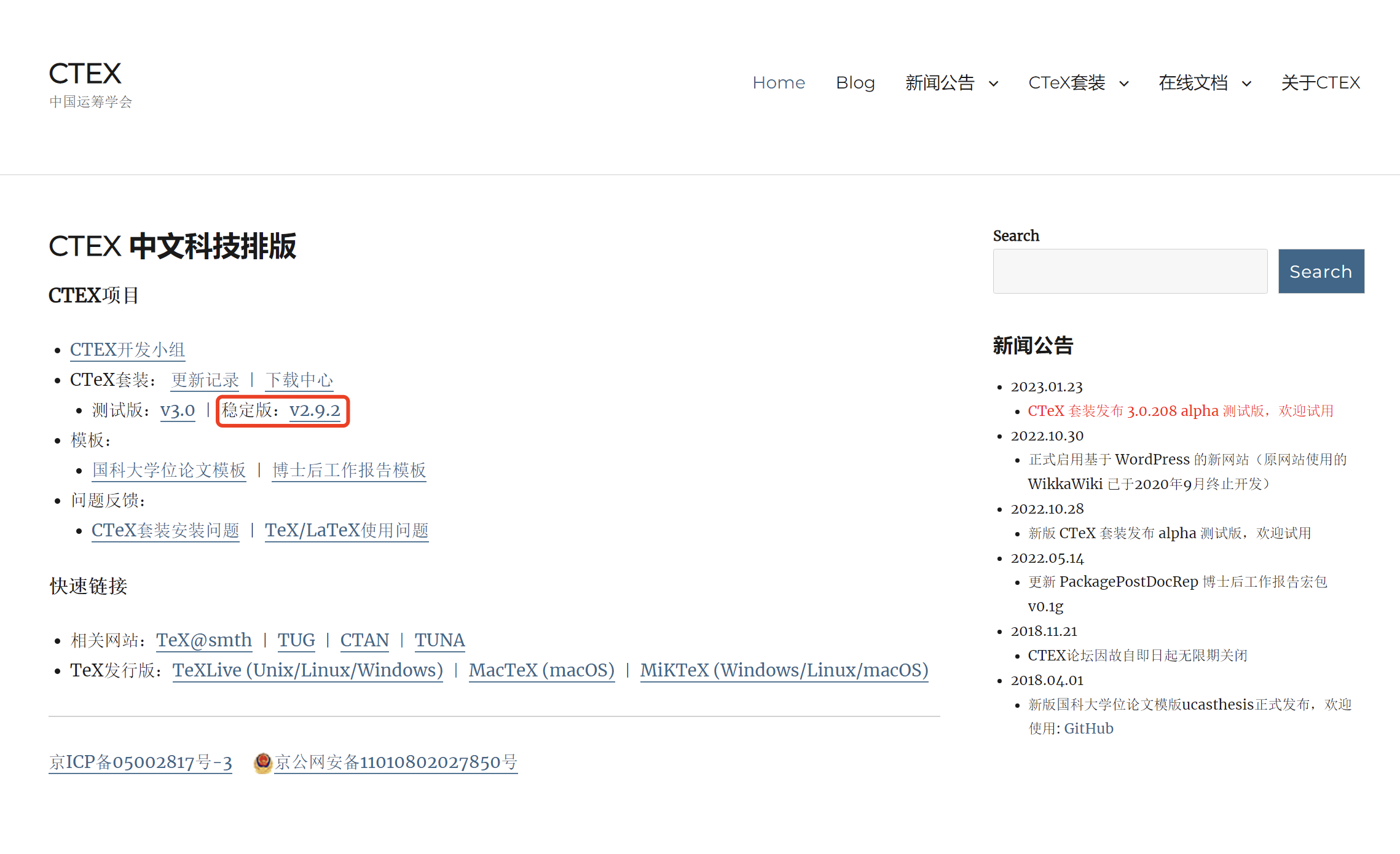Open the Blog menu item
Viewport: 1400px width, 854px height.
(x=855, y=82)
